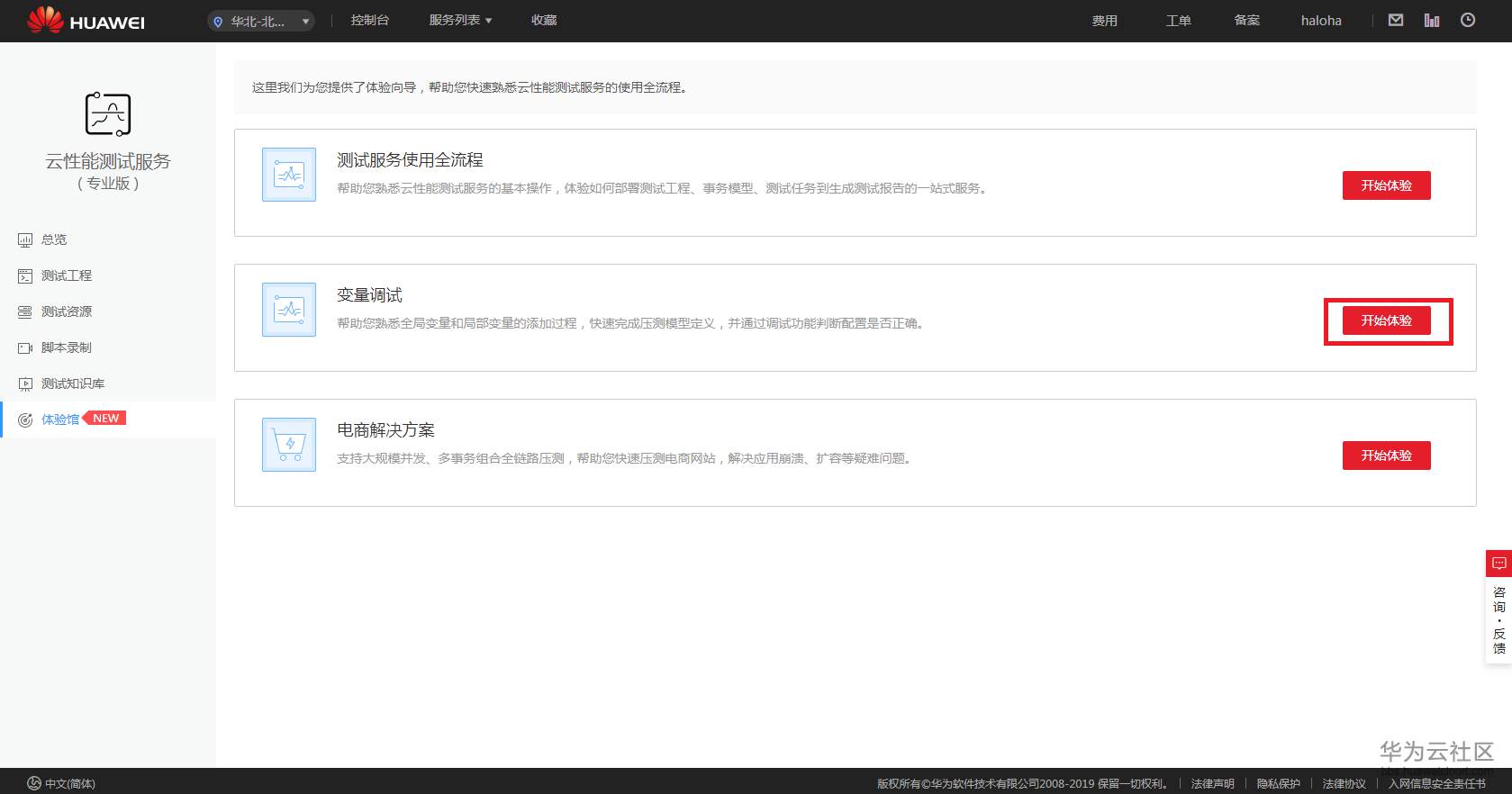Click the Huawei logo in header

point(86,21)
